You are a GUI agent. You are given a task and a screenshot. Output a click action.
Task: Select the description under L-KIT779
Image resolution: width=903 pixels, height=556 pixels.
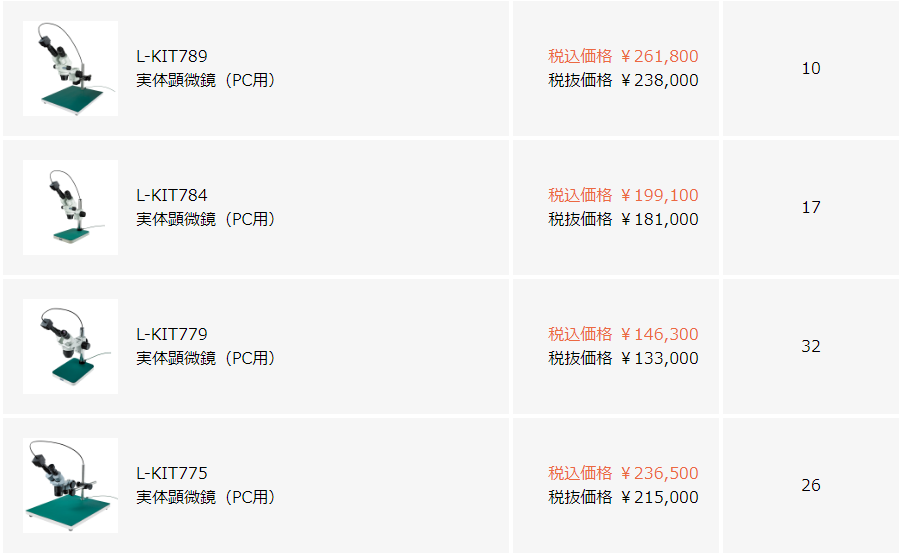click(x=206, y=358)
